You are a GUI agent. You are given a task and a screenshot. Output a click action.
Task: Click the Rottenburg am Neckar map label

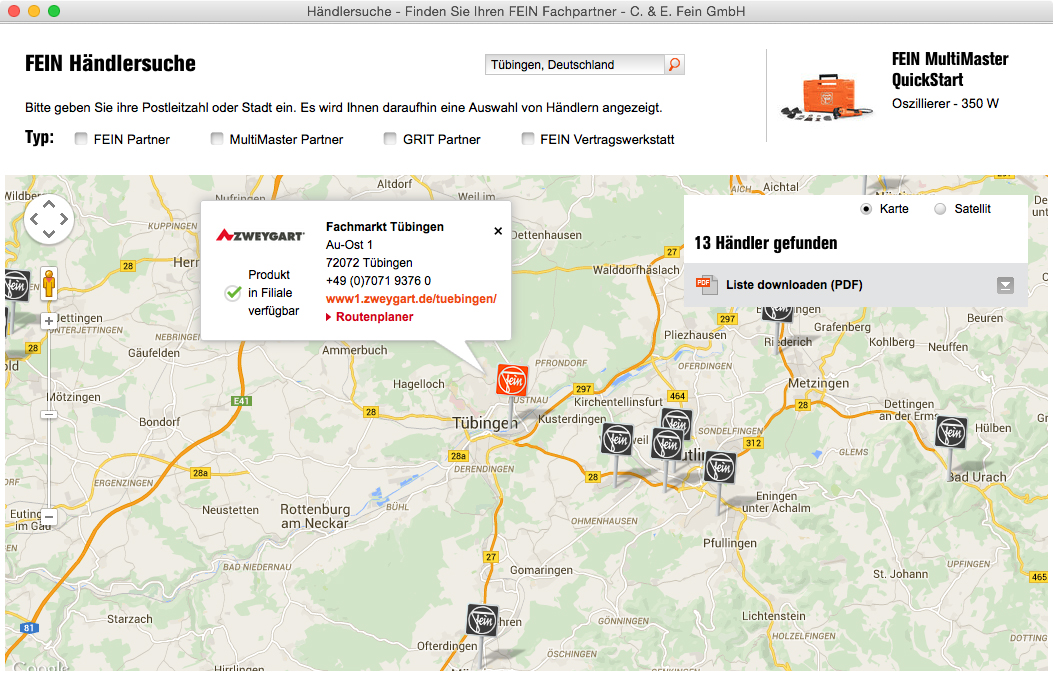(x=314, y=516)
